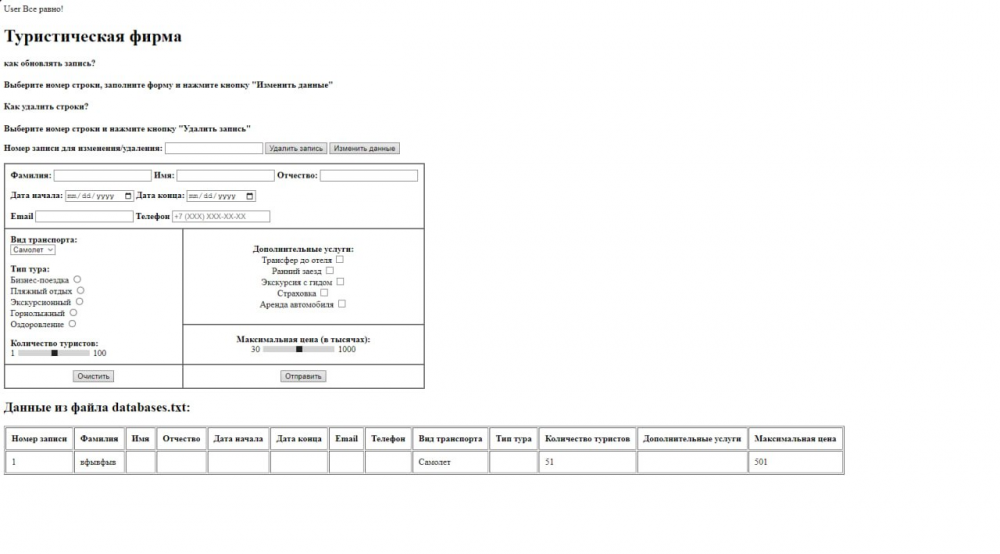Enable Аренда автомобиля checkbox

[x=342, y=304]
